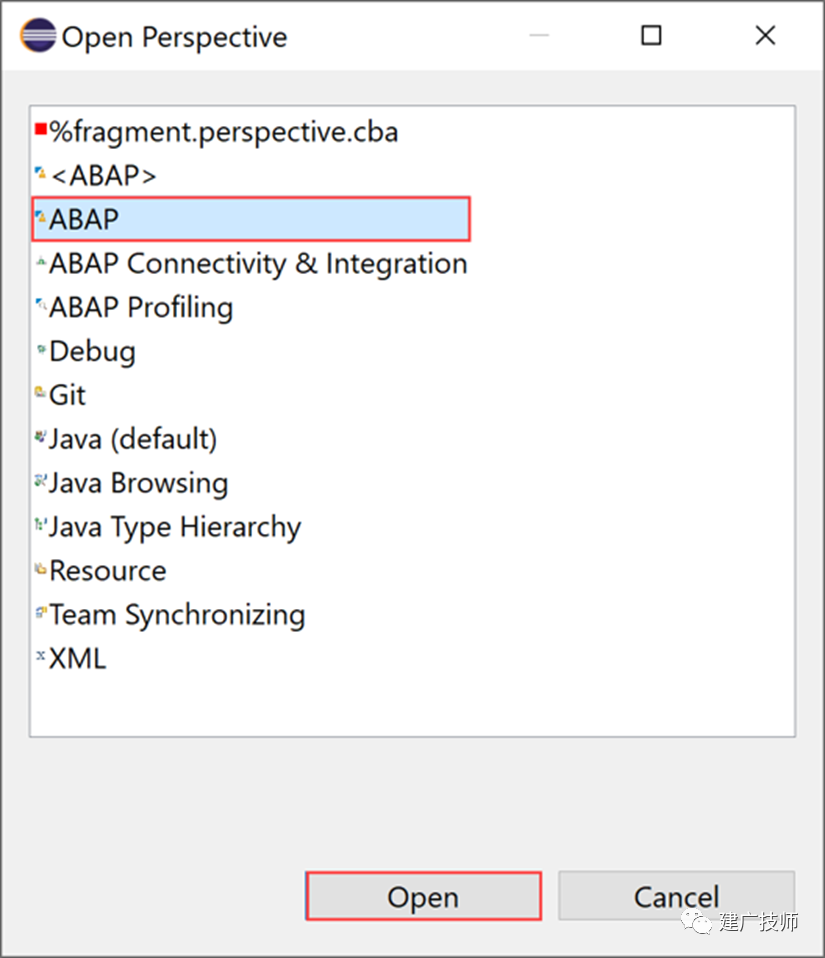Screen dimensions: 825x958
Task: Click the ABAP Profiling icon
Action: click(41, 304)
